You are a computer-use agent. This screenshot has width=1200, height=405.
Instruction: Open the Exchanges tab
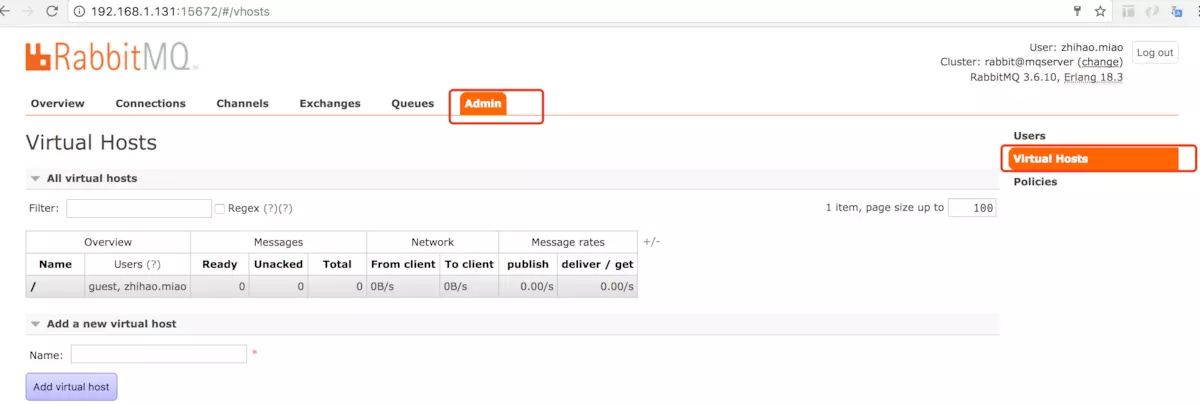coord(330,104)
